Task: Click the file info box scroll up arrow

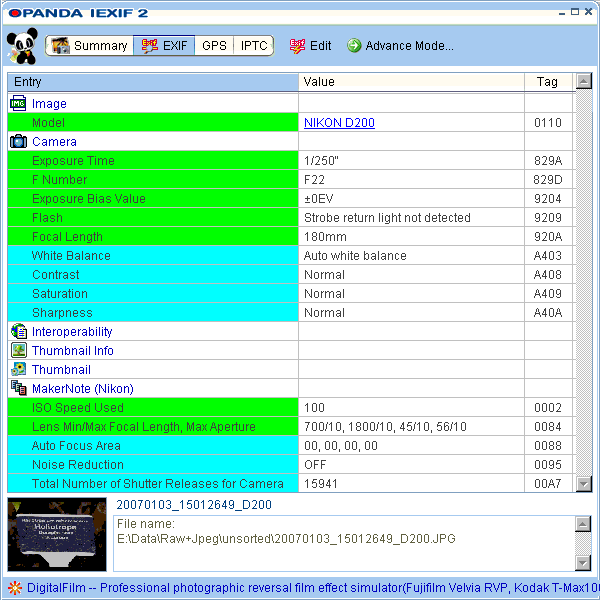Action: [583, 524]
